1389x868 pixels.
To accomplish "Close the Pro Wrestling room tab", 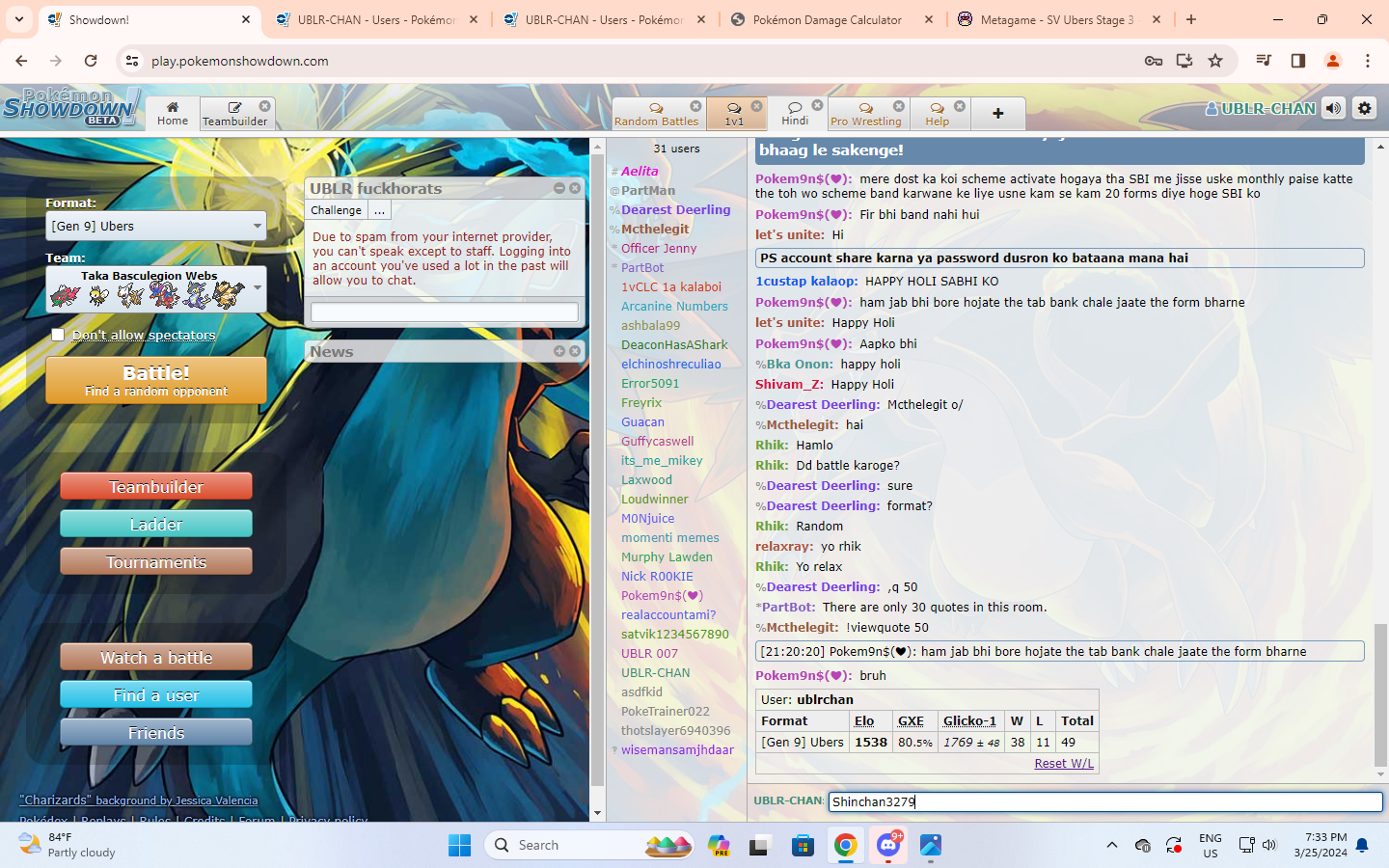I will 899,106.
